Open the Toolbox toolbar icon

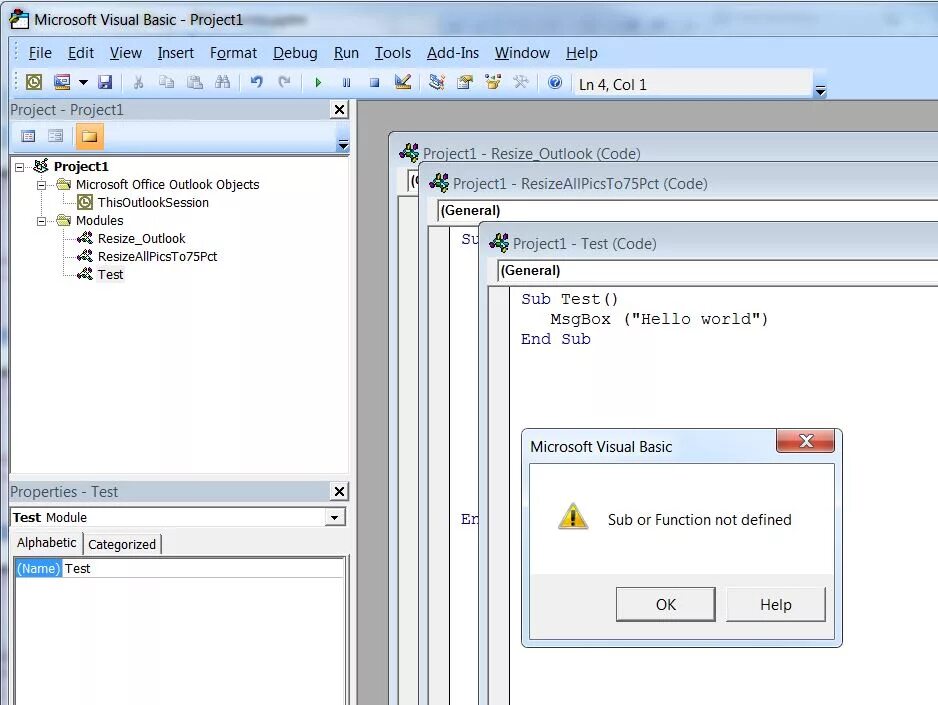coord(521,82)
